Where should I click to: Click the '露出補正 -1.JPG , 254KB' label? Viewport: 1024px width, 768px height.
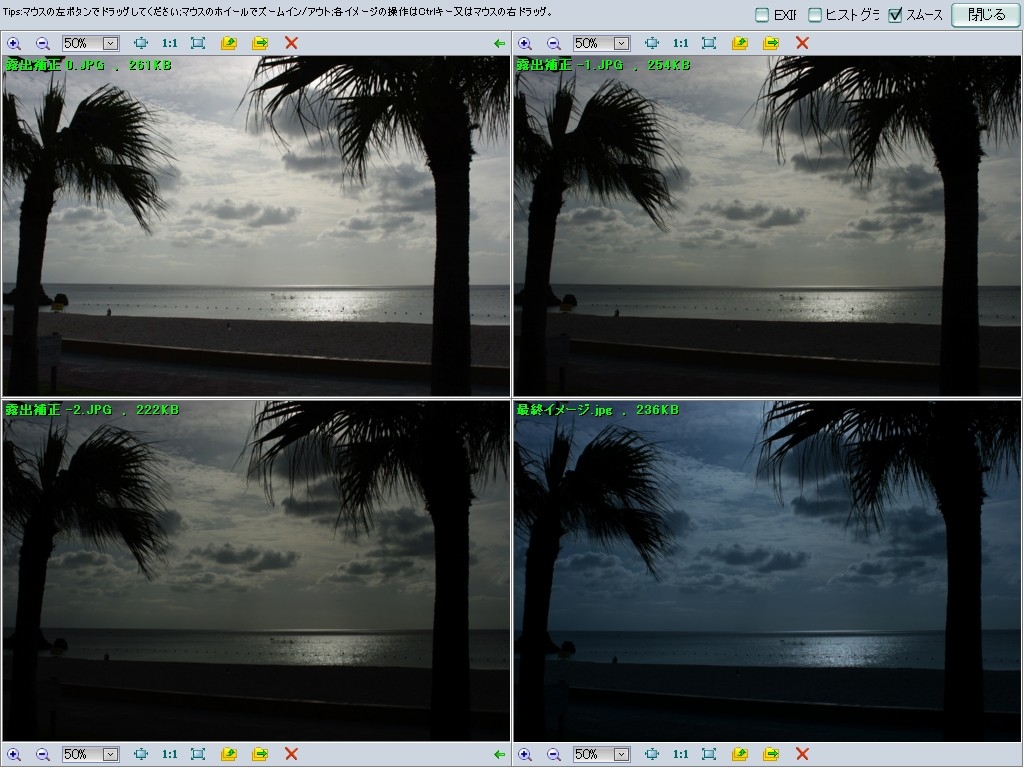click(603, 65)
